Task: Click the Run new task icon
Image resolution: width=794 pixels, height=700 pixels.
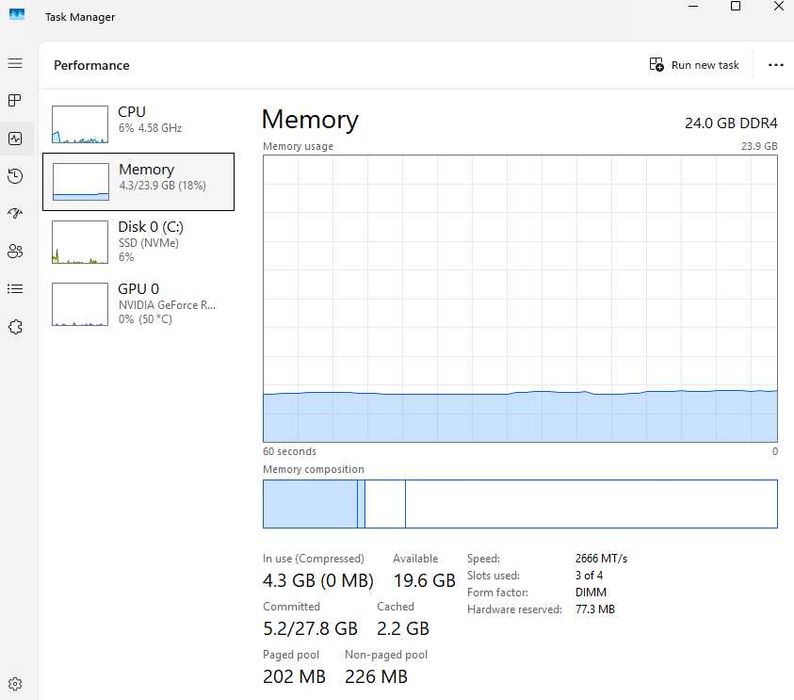Action: 656,64
